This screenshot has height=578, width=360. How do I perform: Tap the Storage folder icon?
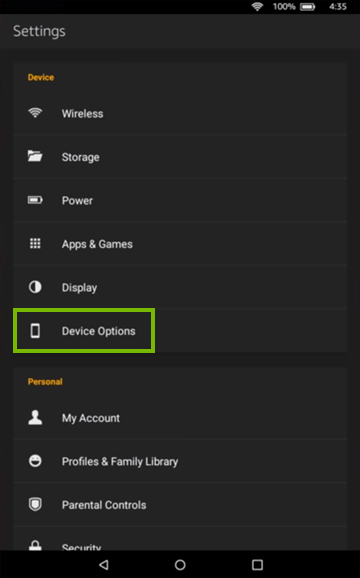point(35,156)
